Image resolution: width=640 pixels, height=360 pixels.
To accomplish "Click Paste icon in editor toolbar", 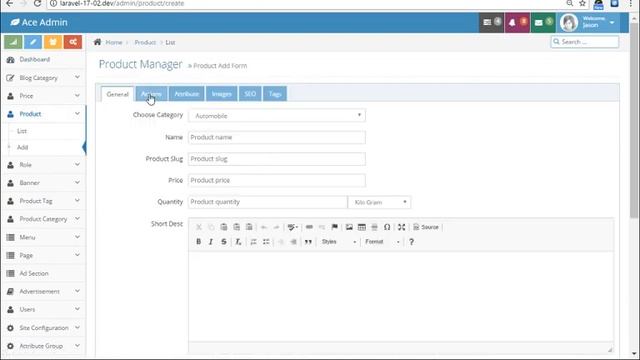I will coord(224,227).
